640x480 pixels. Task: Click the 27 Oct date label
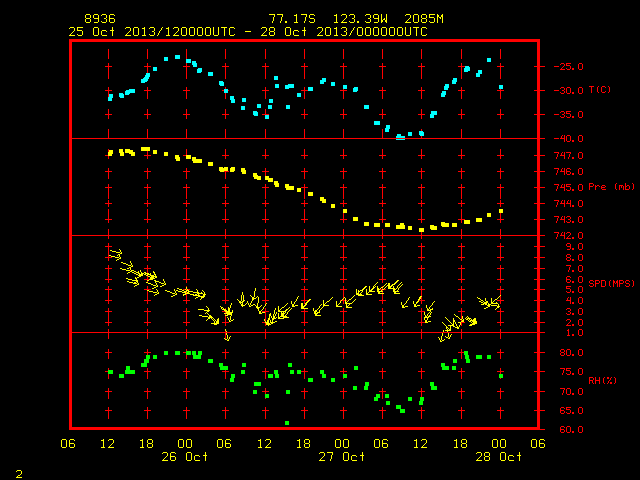click(342, 456)
